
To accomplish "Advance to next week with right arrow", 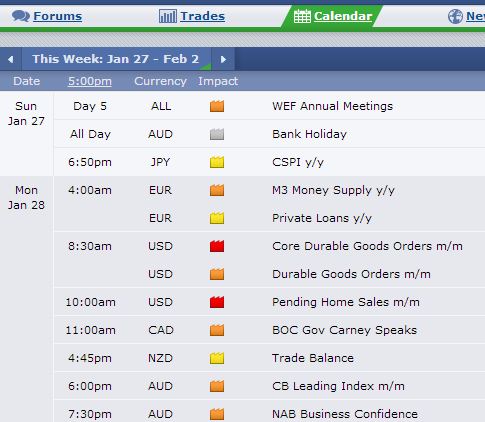I will (223, 59).
